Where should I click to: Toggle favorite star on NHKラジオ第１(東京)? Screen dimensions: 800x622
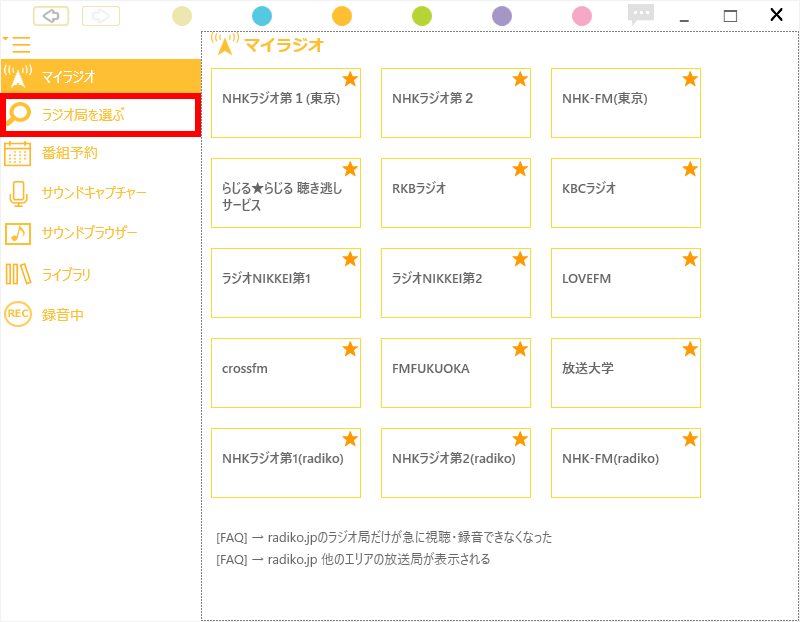(350, 79)
